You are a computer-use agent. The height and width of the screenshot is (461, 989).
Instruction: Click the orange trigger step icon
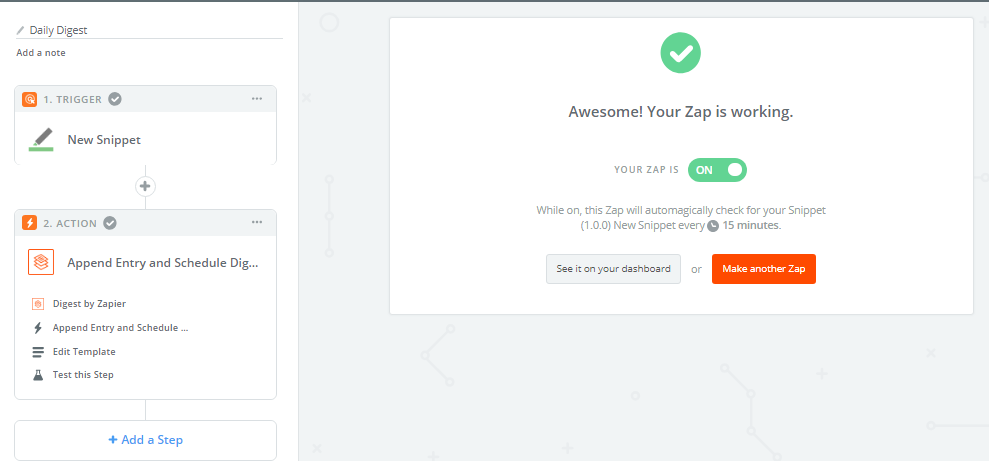(x=30, y=99)
